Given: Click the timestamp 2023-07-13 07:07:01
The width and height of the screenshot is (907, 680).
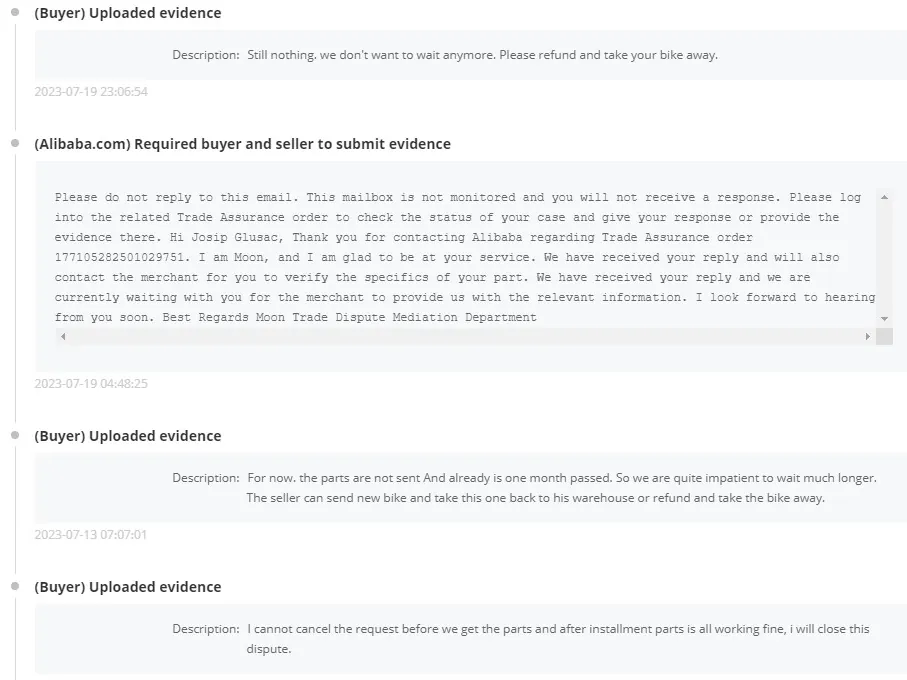Looking at the screenshot, I should (x=91, y=535).
